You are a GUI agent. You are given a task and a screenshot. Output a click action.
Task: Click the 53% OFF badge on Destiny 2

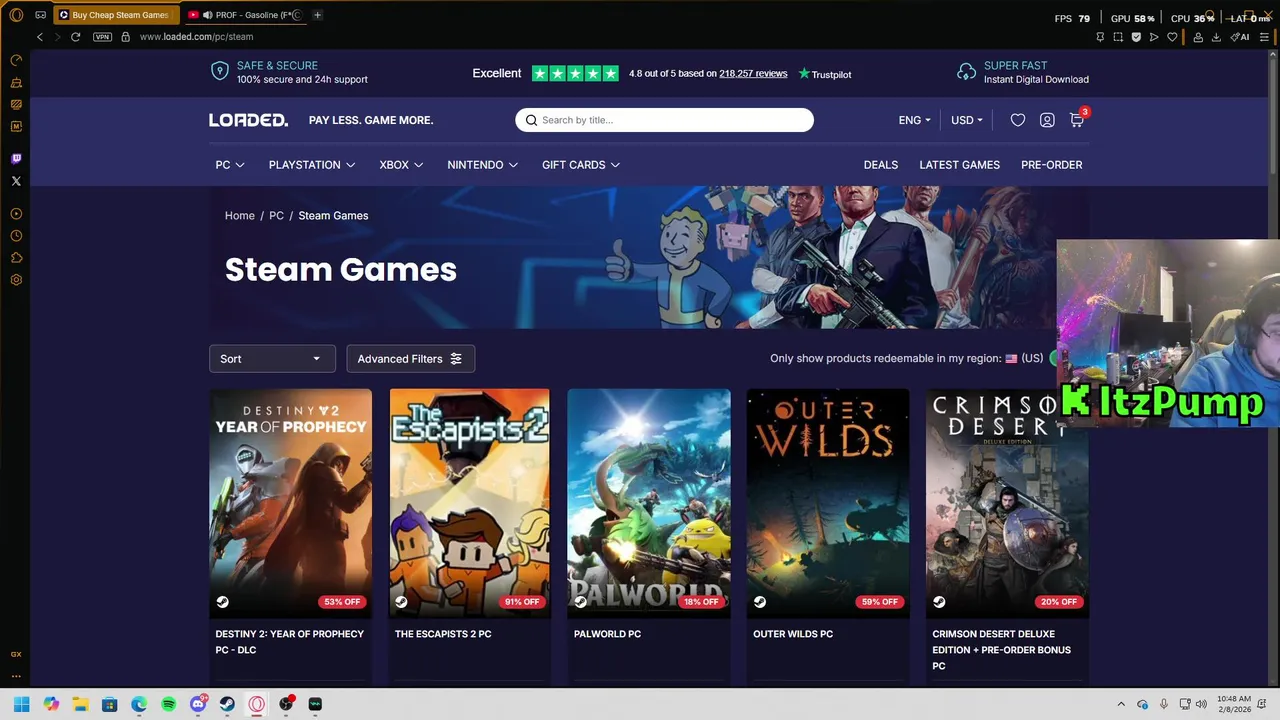pyautogui.click(x=342, y=602)
